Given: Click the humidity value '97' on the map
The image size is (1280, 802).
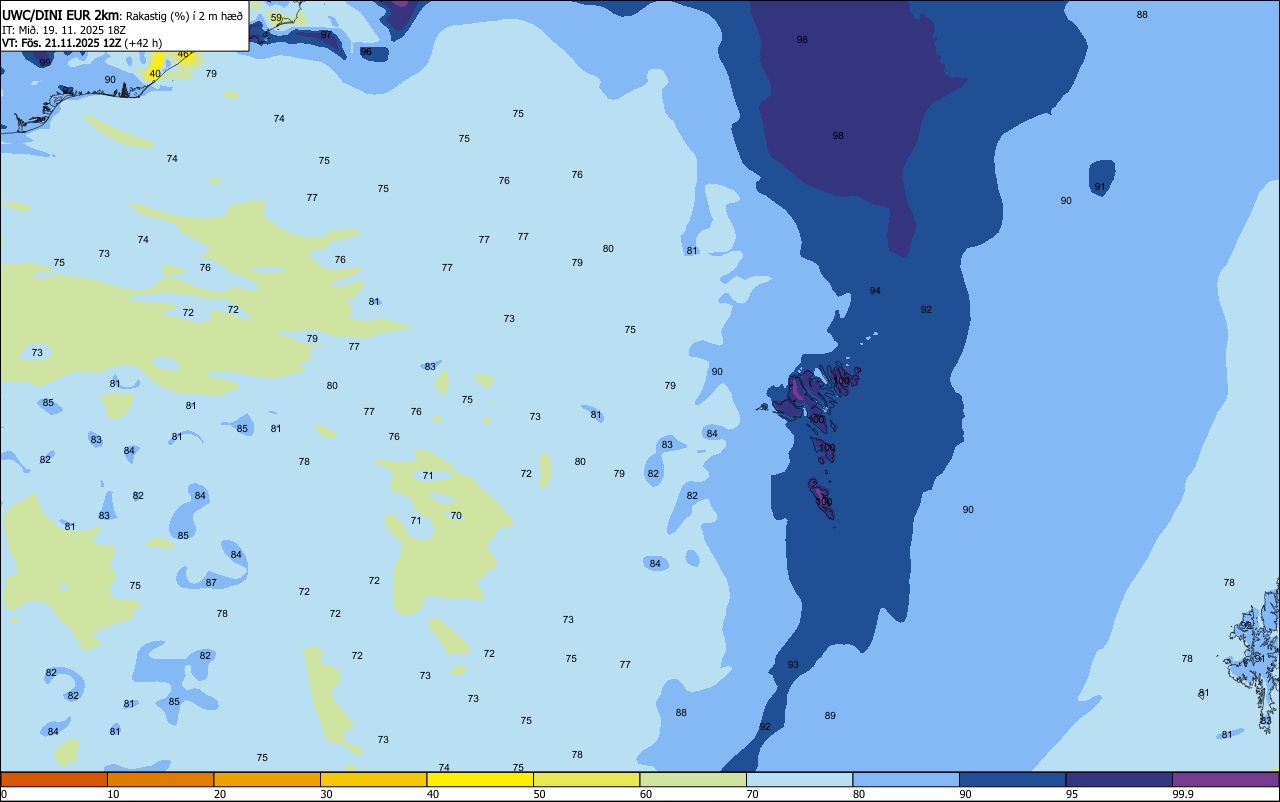Looking at the screenshot, I should (x=326, y=35).
